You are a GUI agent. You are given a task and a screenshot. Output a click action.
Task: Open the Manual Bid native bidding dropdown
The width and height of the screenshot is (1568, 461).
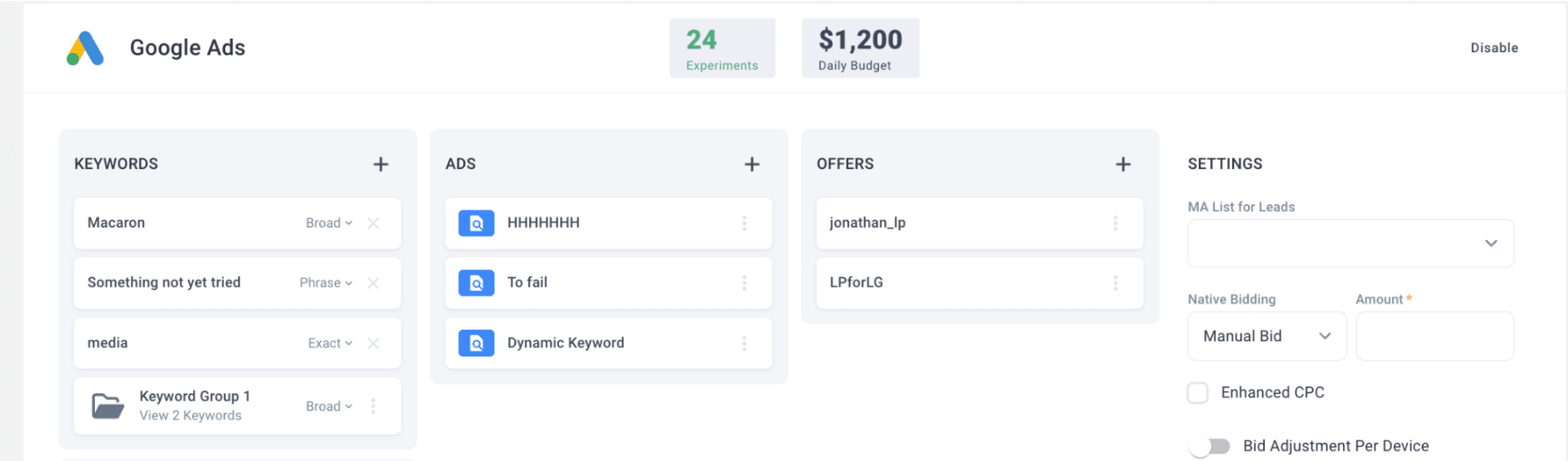click(x=1267, y=336)
